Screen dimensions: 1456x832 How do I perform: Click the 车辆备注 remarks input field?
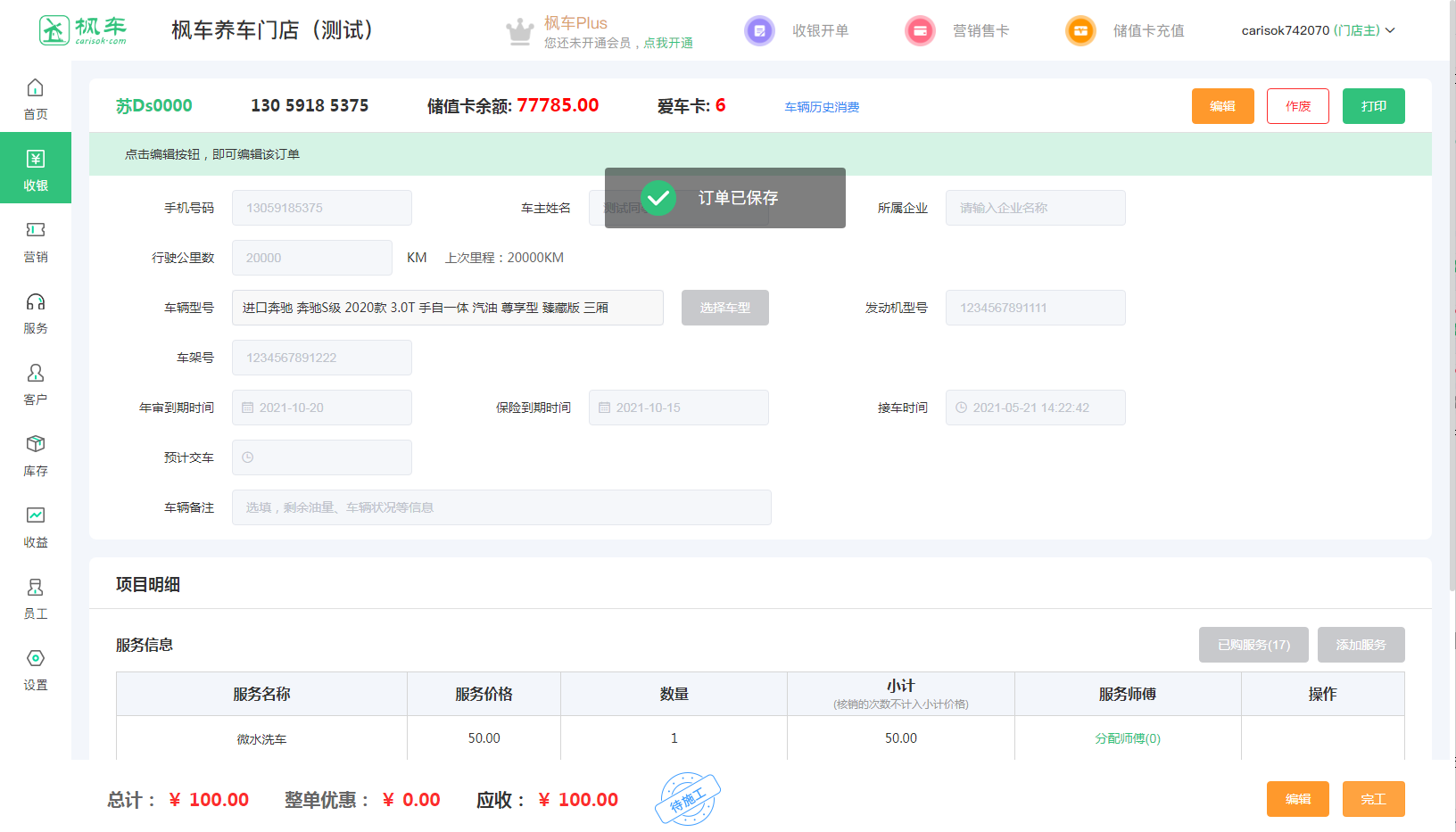[x=501, y=507]
